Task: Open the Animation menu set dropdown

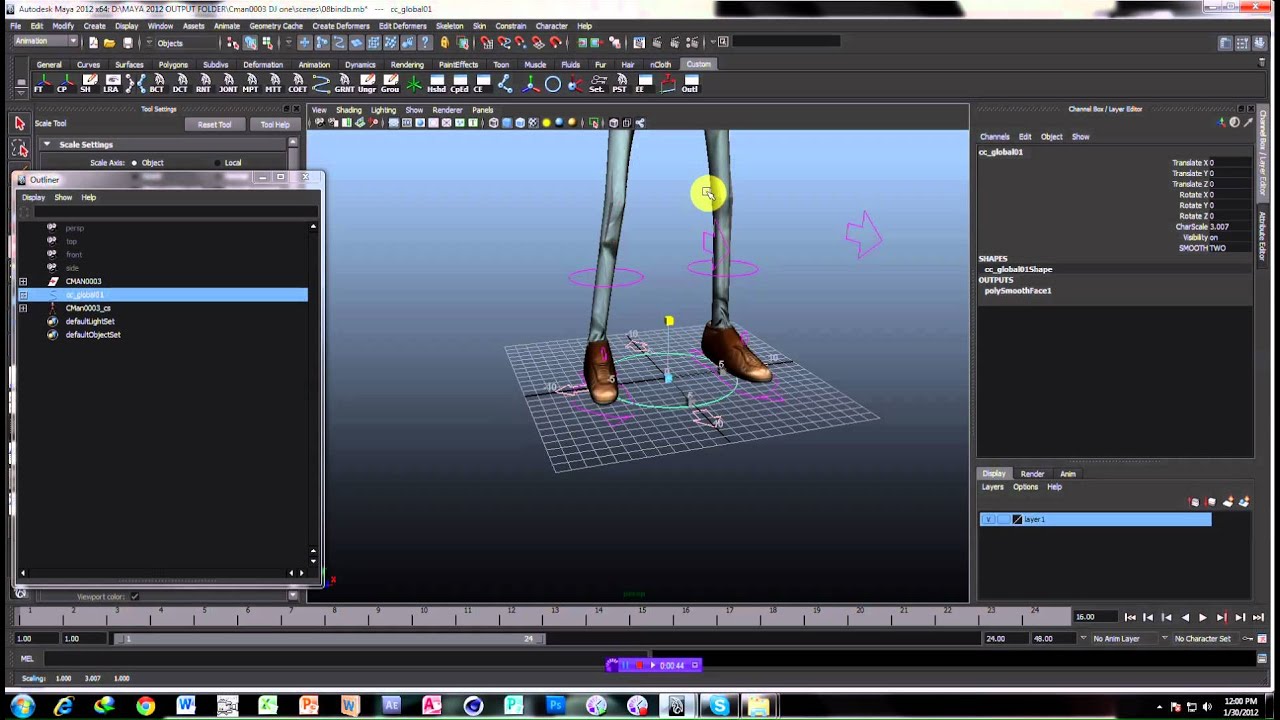Action: [46, 42]
